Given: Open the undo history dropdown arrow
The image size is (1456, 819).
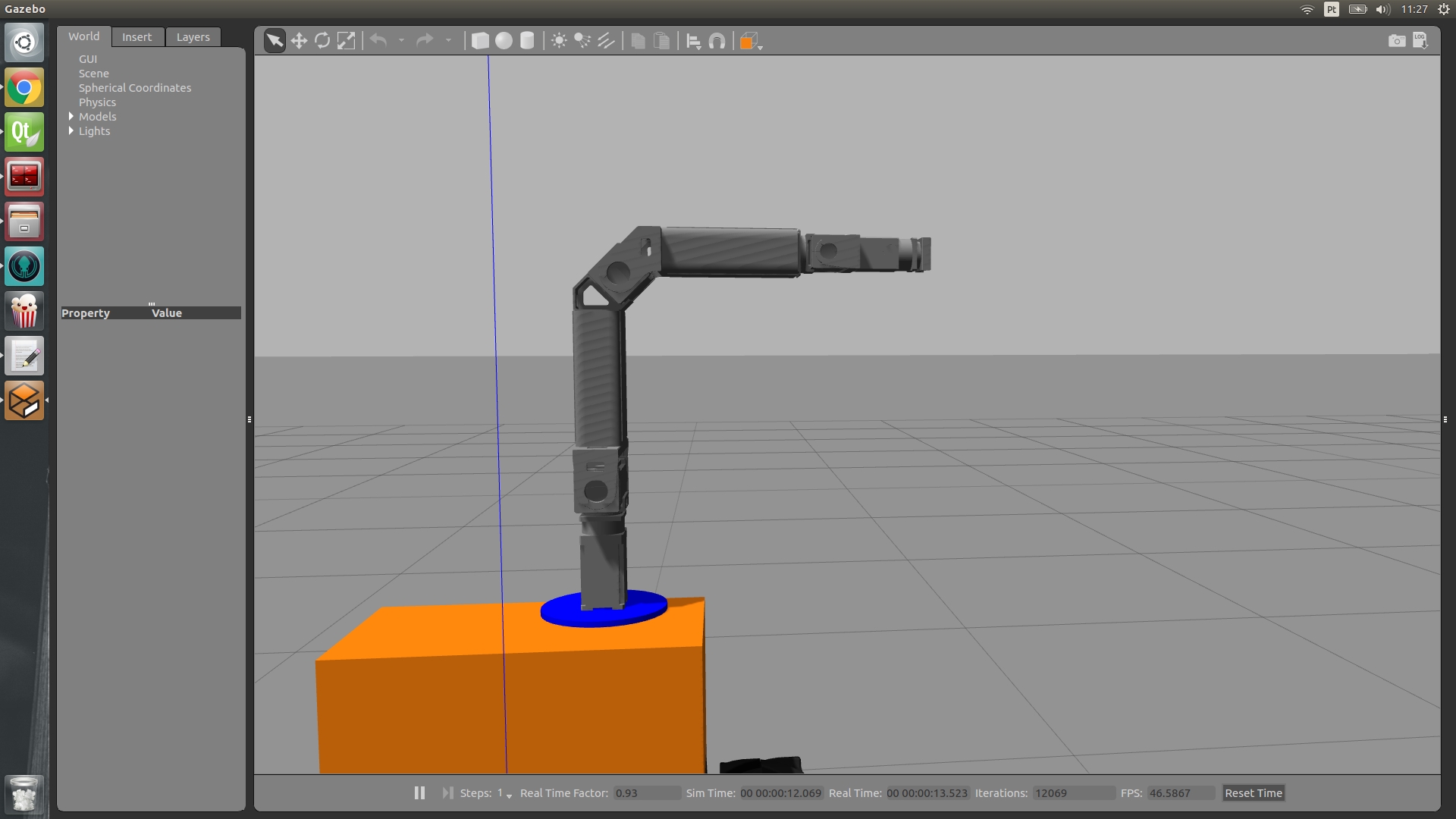Looking at the screenshot, I should [401, 41].
